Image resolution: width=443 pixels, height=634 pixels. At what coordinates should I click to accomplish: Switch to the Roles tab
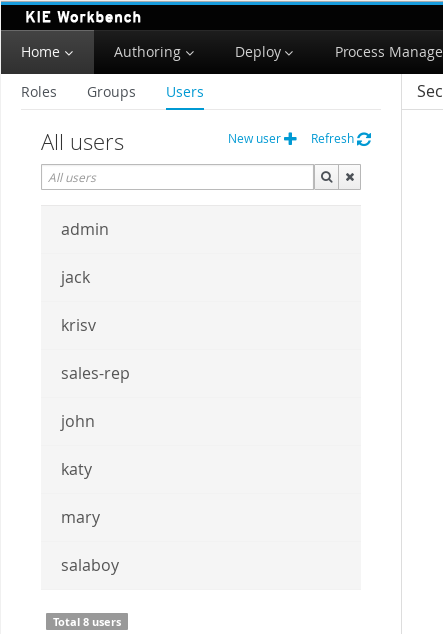(39, 92)
